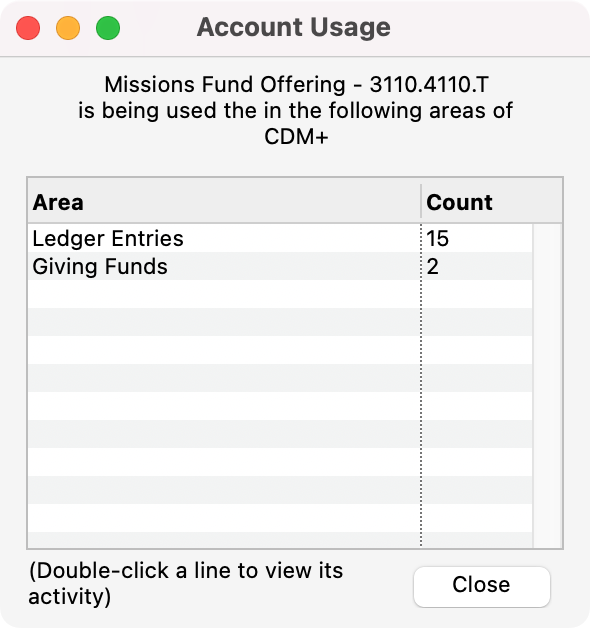Screen dimensions: 590x628
Task: Select the Giving Funds row
Action: coord(280,266)
